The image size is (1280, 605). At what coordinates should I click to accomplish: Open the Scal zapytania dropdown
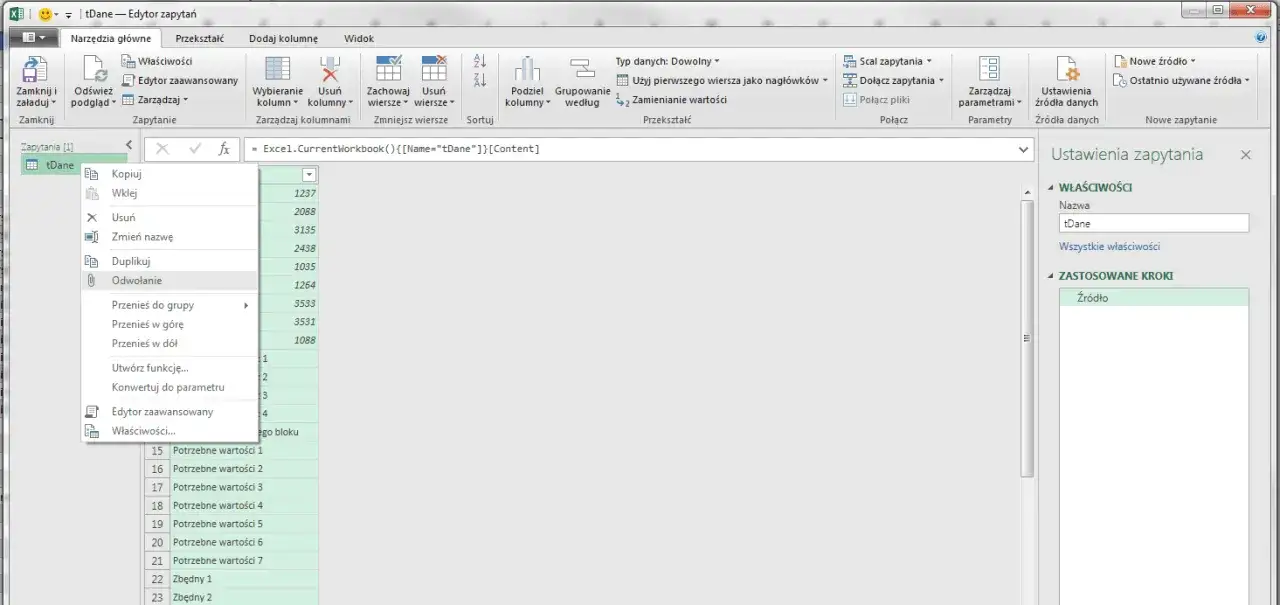click(888, 61)
